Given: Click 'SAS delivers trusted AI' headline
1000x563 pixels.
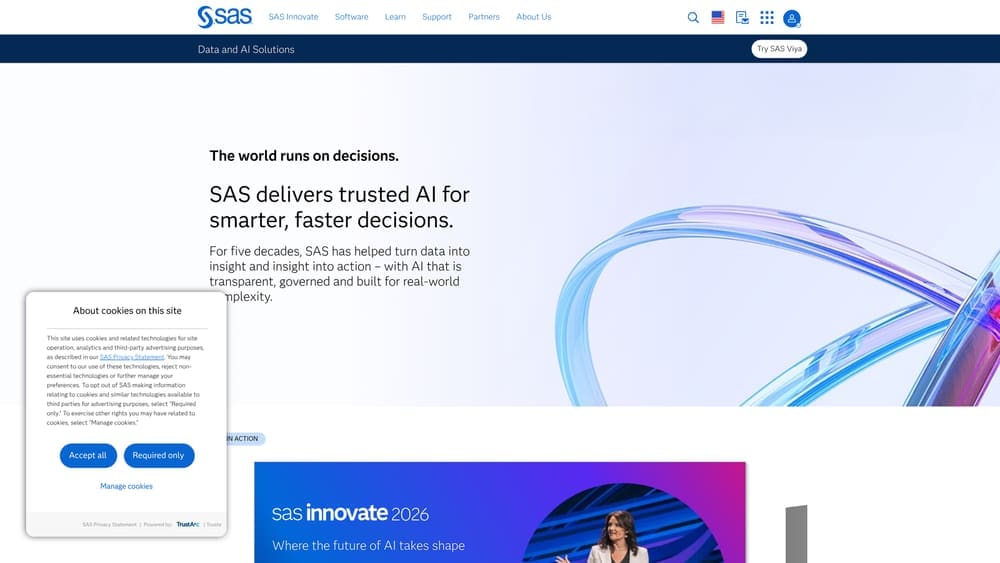Looking at the screenshot, I should [339, 207].
